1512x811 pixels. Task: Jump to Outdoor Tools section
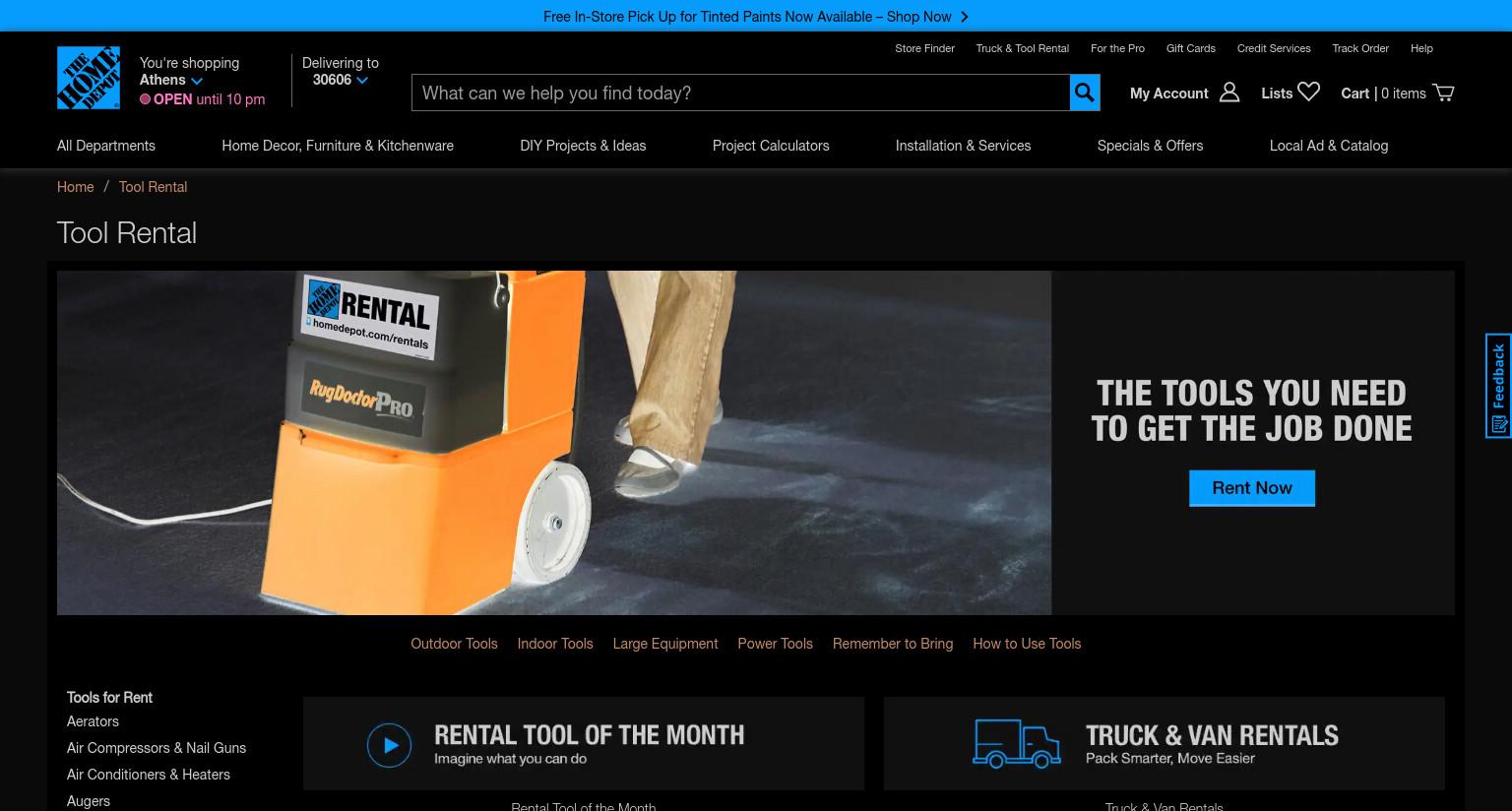coord(454,644)
